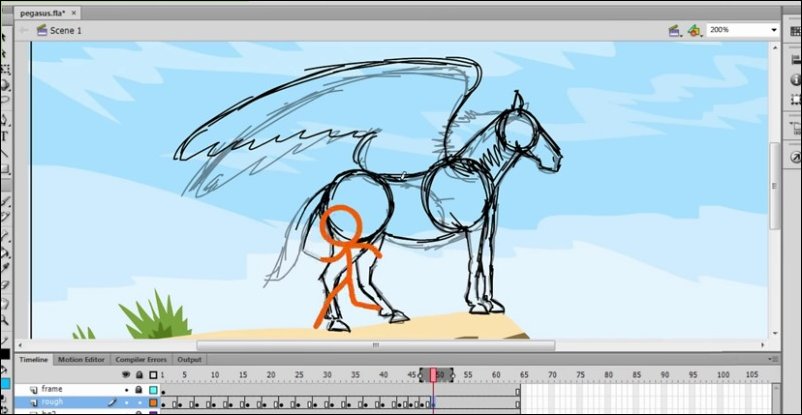This screenshot has width=802, height=415.
Task: Select the Text tool in the toolbar
Action: [5, 137]
